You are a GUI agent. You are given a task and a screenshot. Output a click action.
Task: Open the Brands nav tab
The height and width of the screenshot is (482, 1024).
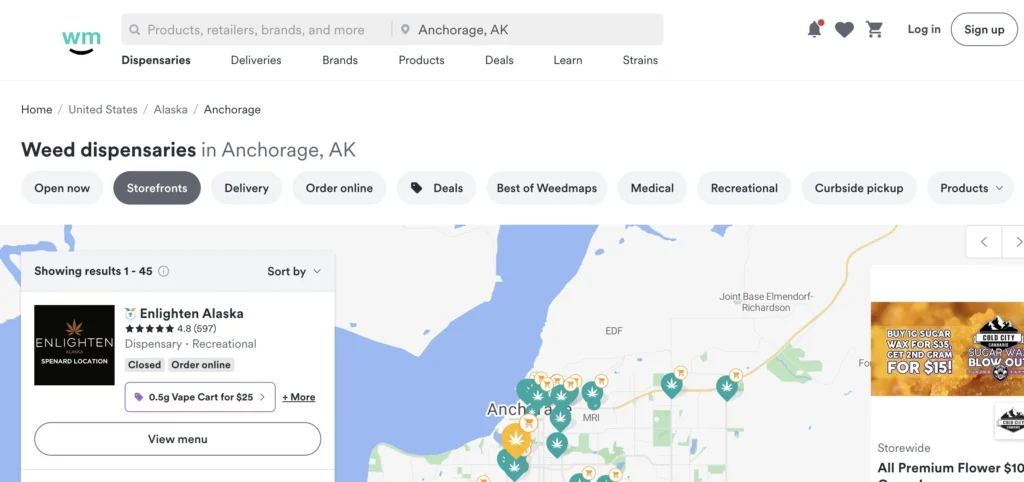340,60
